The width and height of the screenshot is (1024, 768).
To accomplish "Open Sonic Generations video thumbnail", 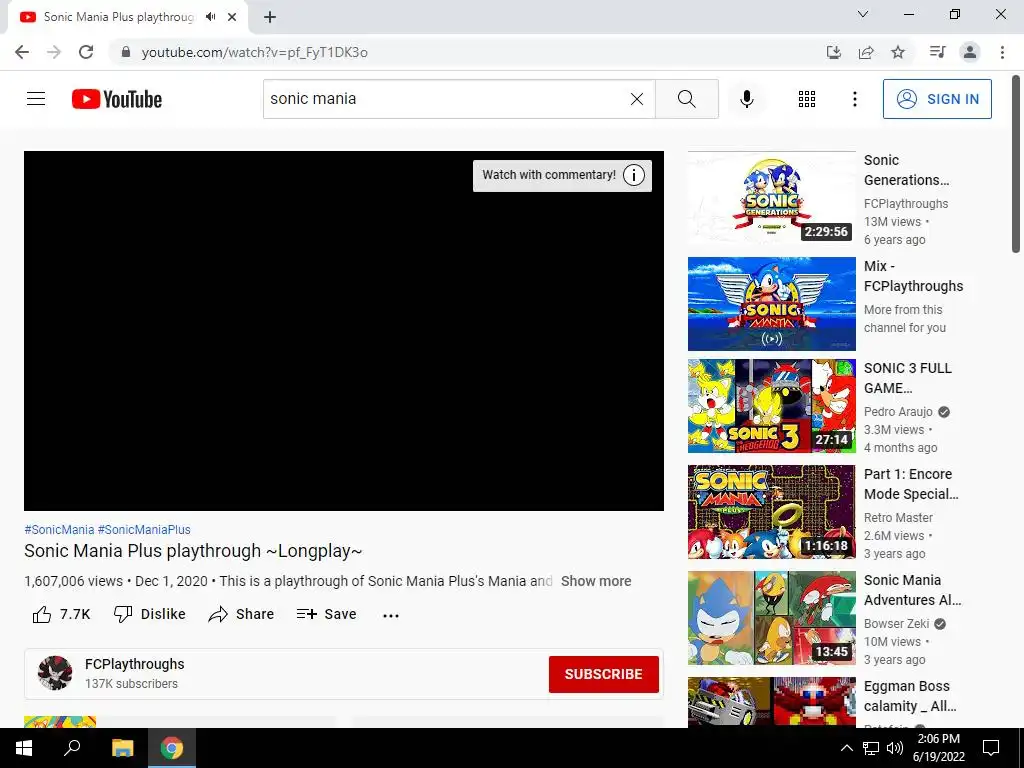I will [x=771, y=198].
